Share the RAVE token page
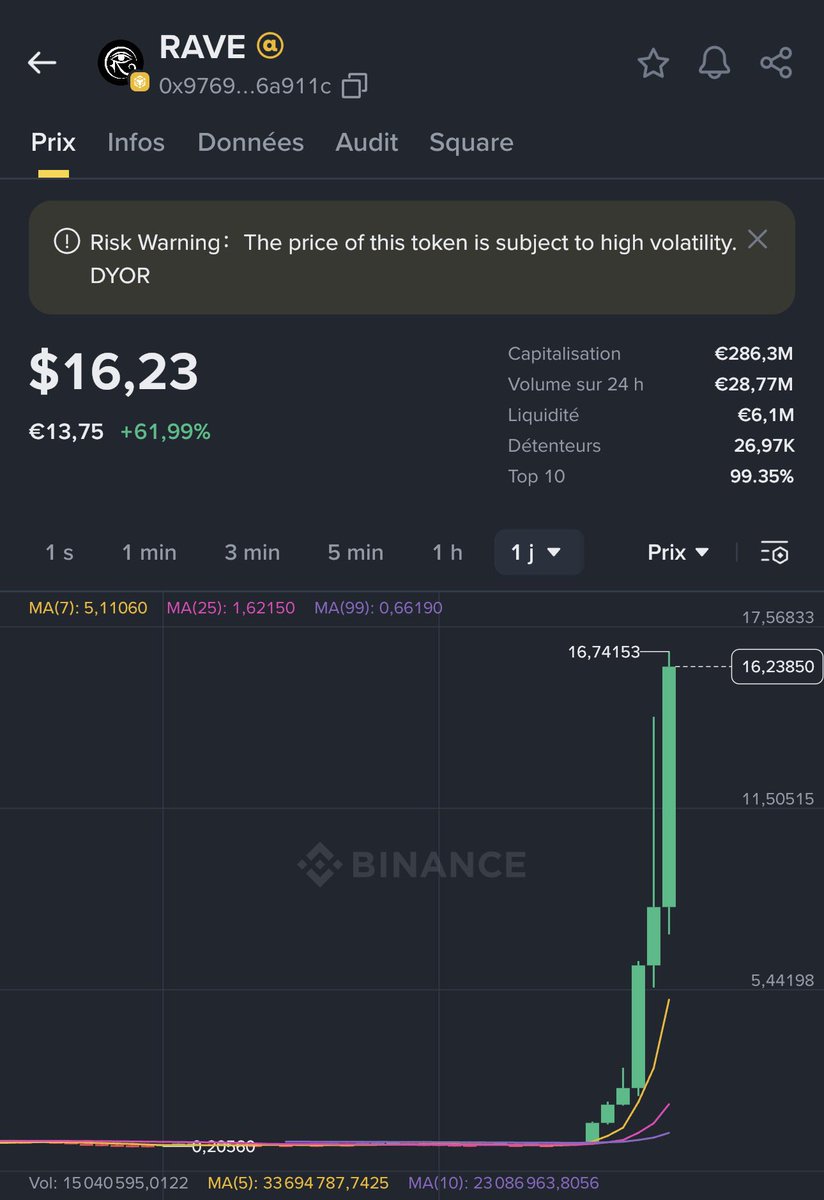Screen dimensions: 824x1200 [776, 63]
